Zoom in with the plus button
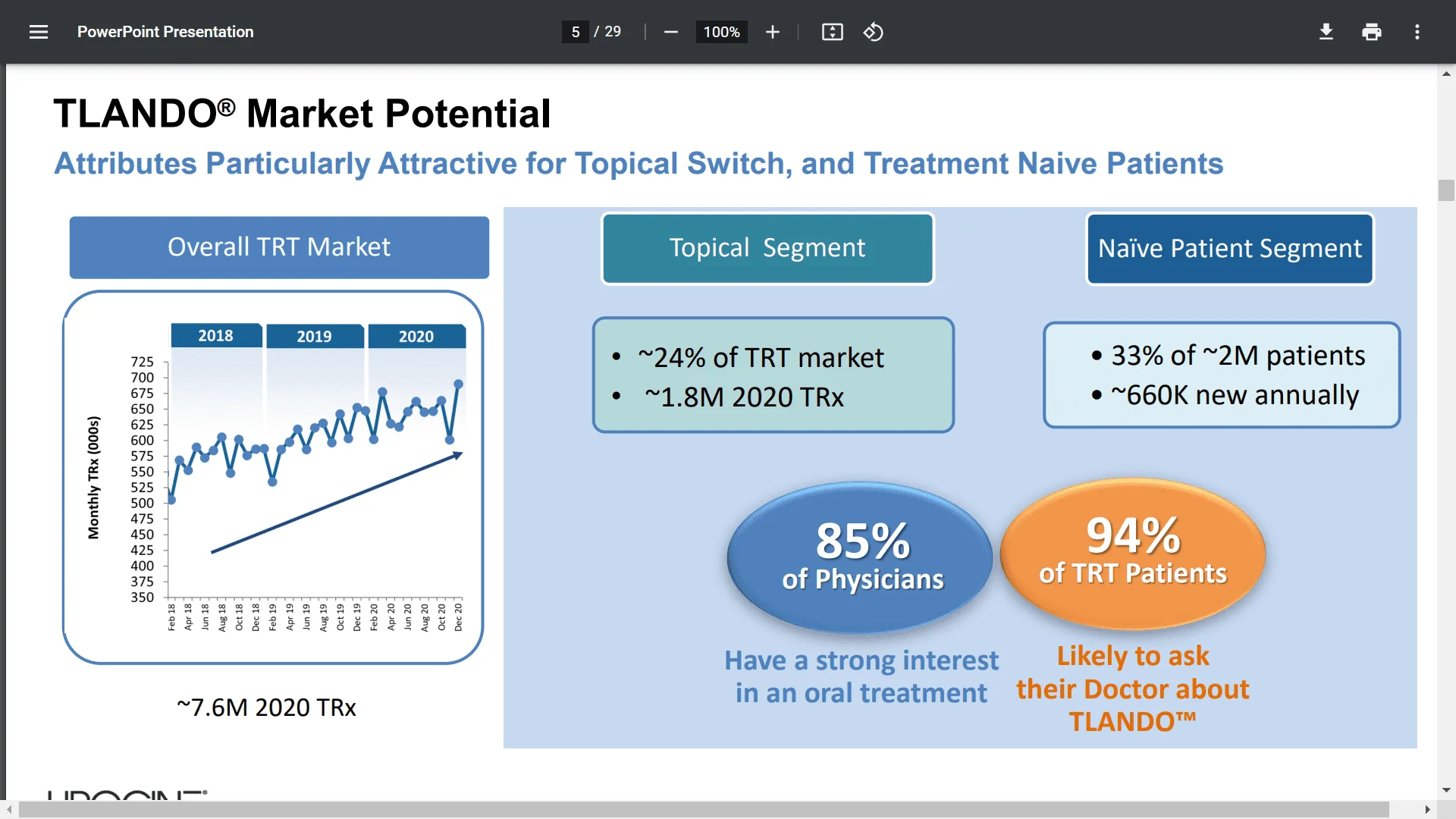The image size is (1456, 819). click(x=773, y=32)
